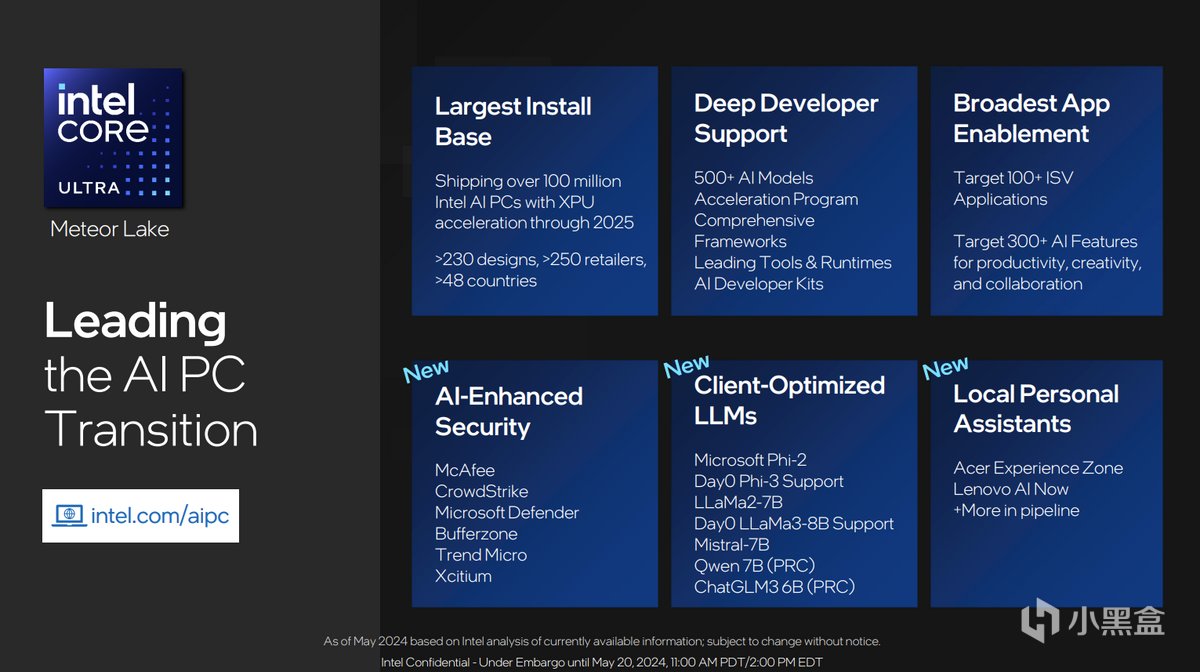Click the "Comprehensive" line
The height and width of the screenshot is (672, 1200).
[x=754, y=220]
